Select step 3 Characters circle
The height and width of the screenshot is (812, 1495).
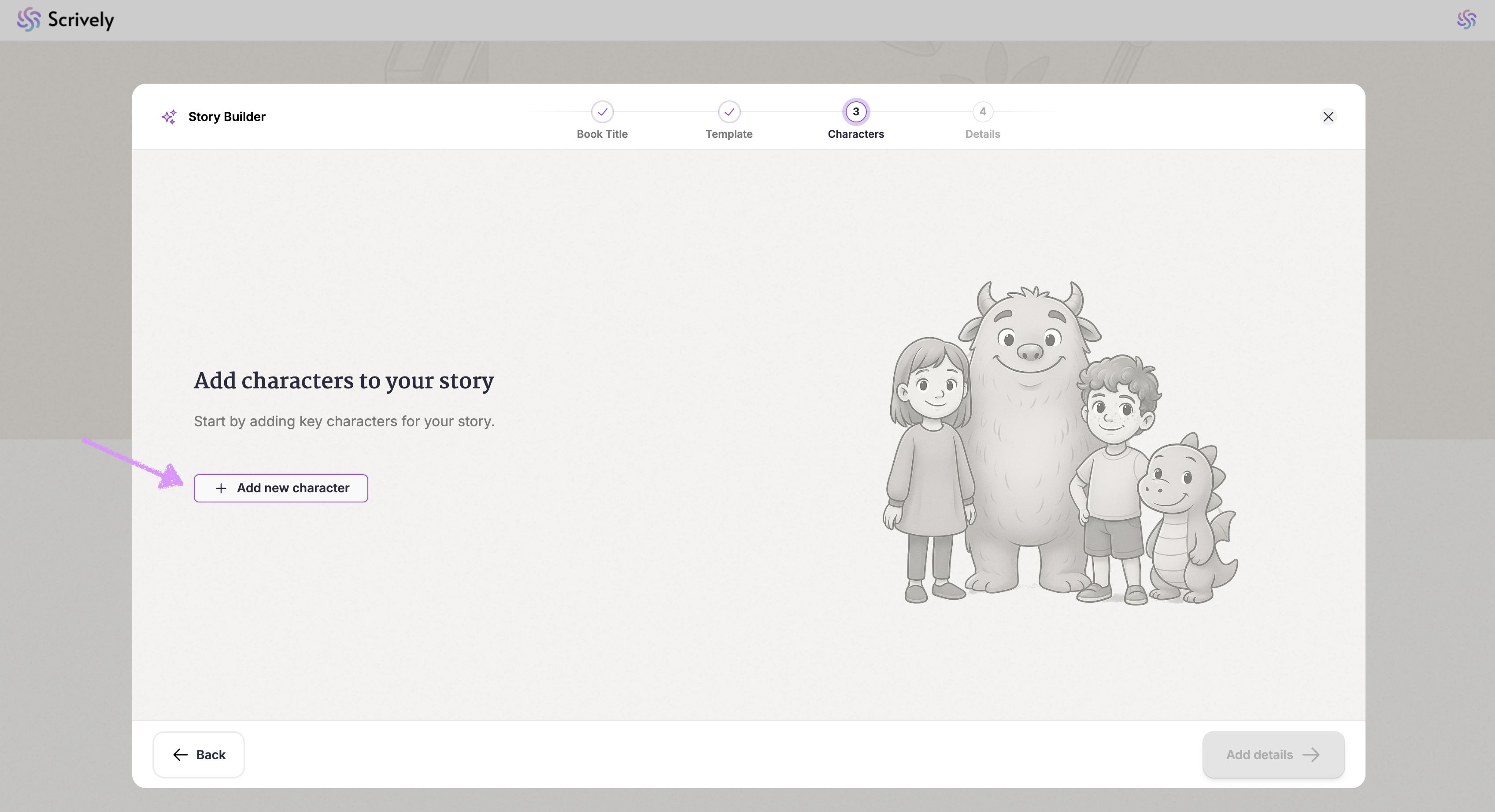click(855, 112)
